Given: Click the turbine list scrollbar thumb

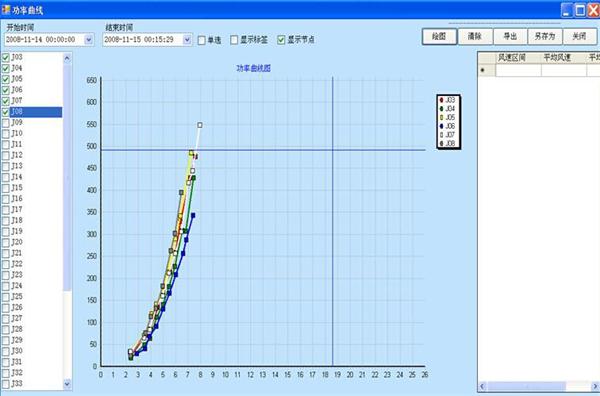Looking at the screenshot, I should (x=67, y=177).
